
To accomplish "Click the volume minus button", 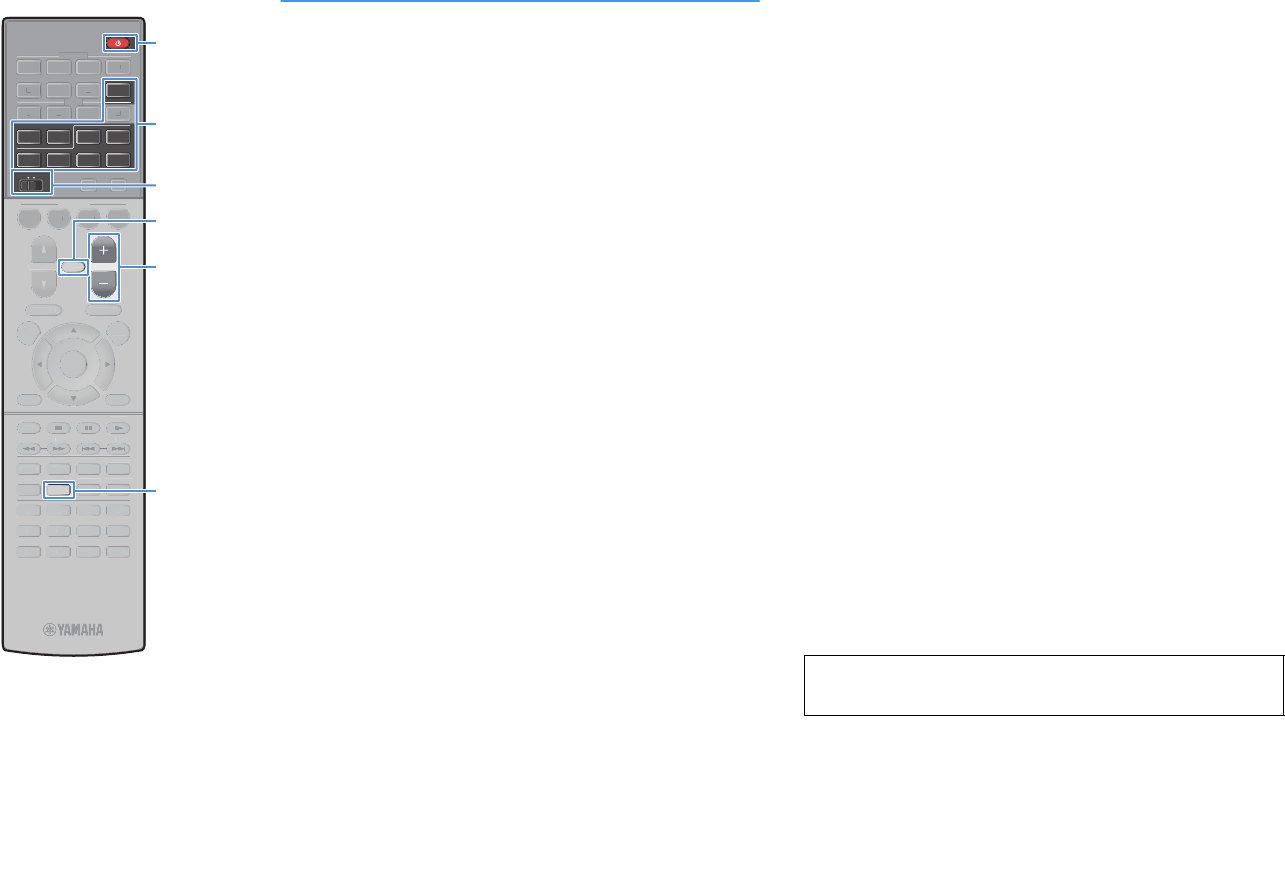I will point(104,284).
